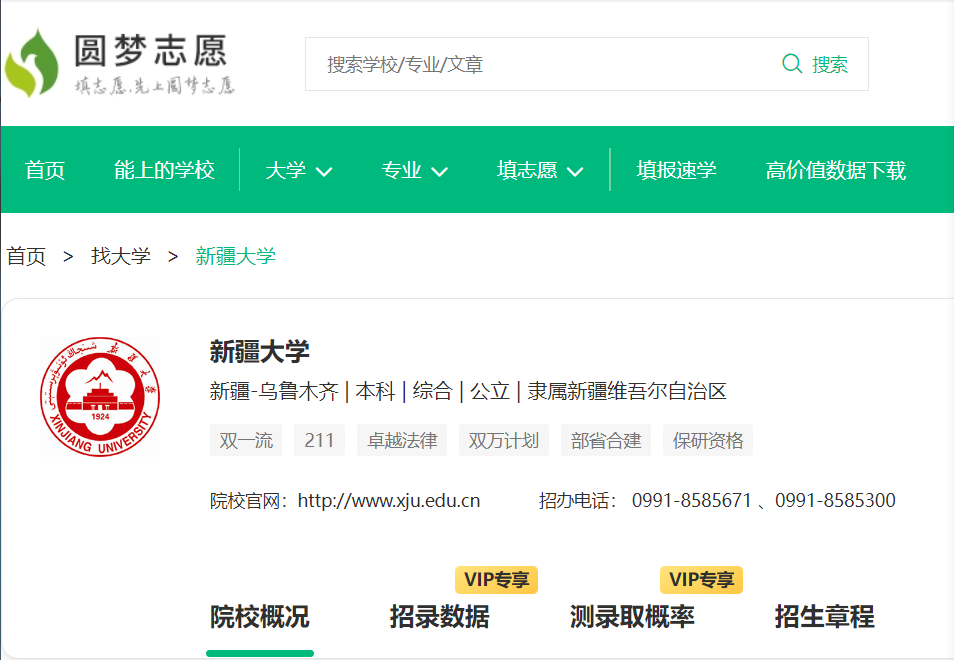
Task: Select the 新疆大学 heading title
Action: pos(260,352)
